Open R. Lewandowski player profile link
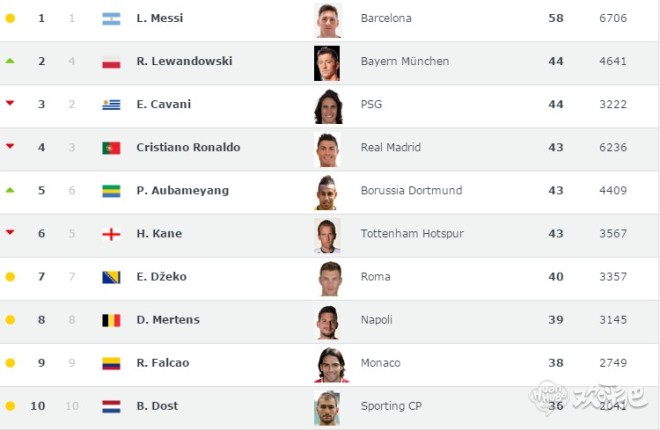Image resolution: width=660 pixels, height=430 pixels. pos(184,61)
